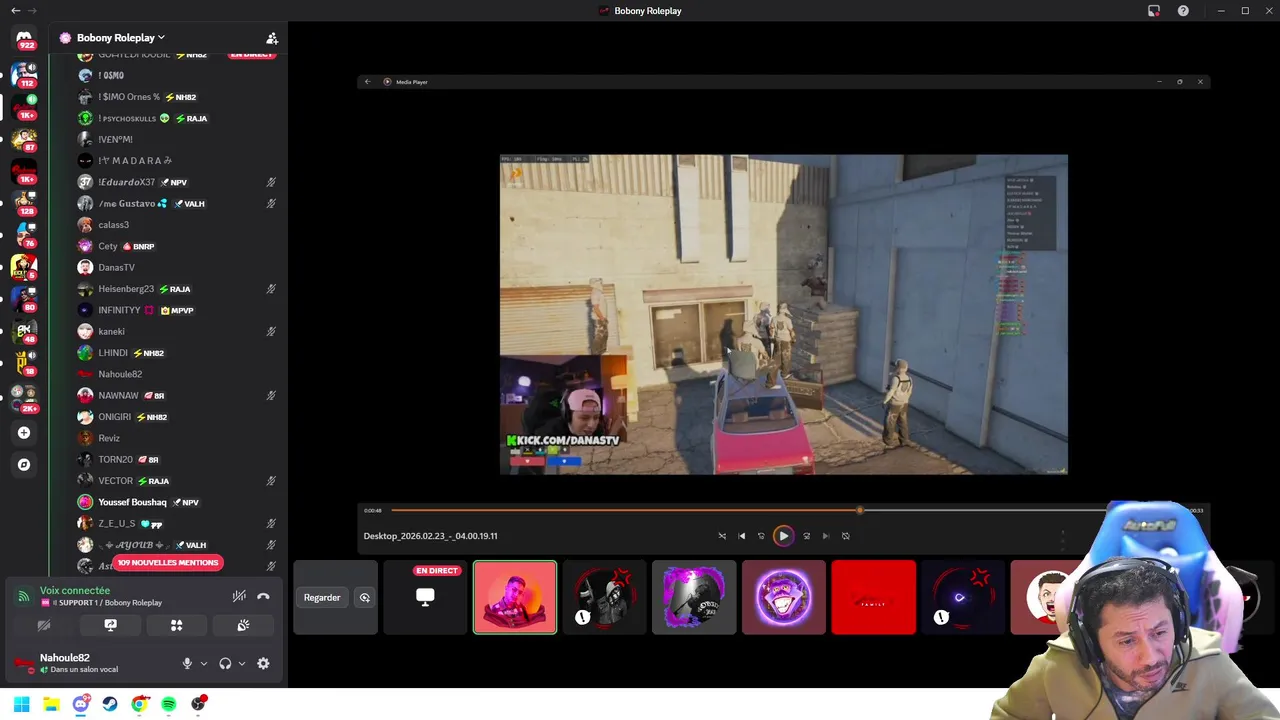Open server icon with 128 badge

click(24, 202)
